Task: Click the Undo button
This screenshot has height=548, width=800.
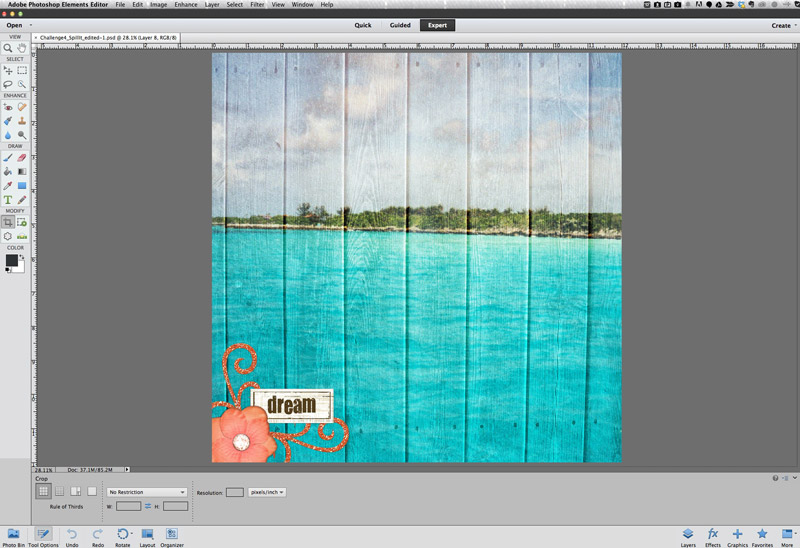Action: [x=72, y=534]
